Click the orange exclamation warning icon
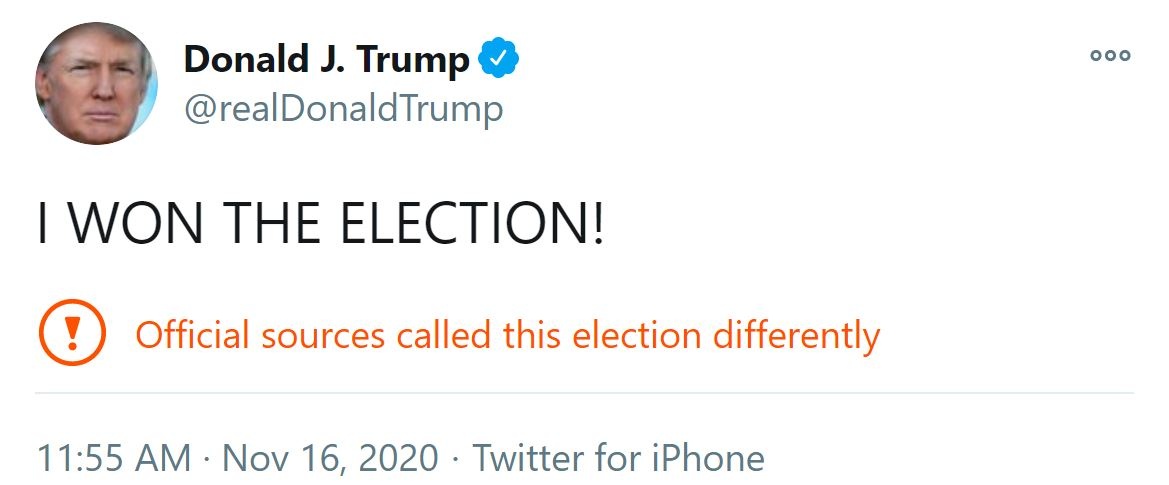Viewport: 1169px width, 485px height. pyautogui.click(x=72, y=333)
